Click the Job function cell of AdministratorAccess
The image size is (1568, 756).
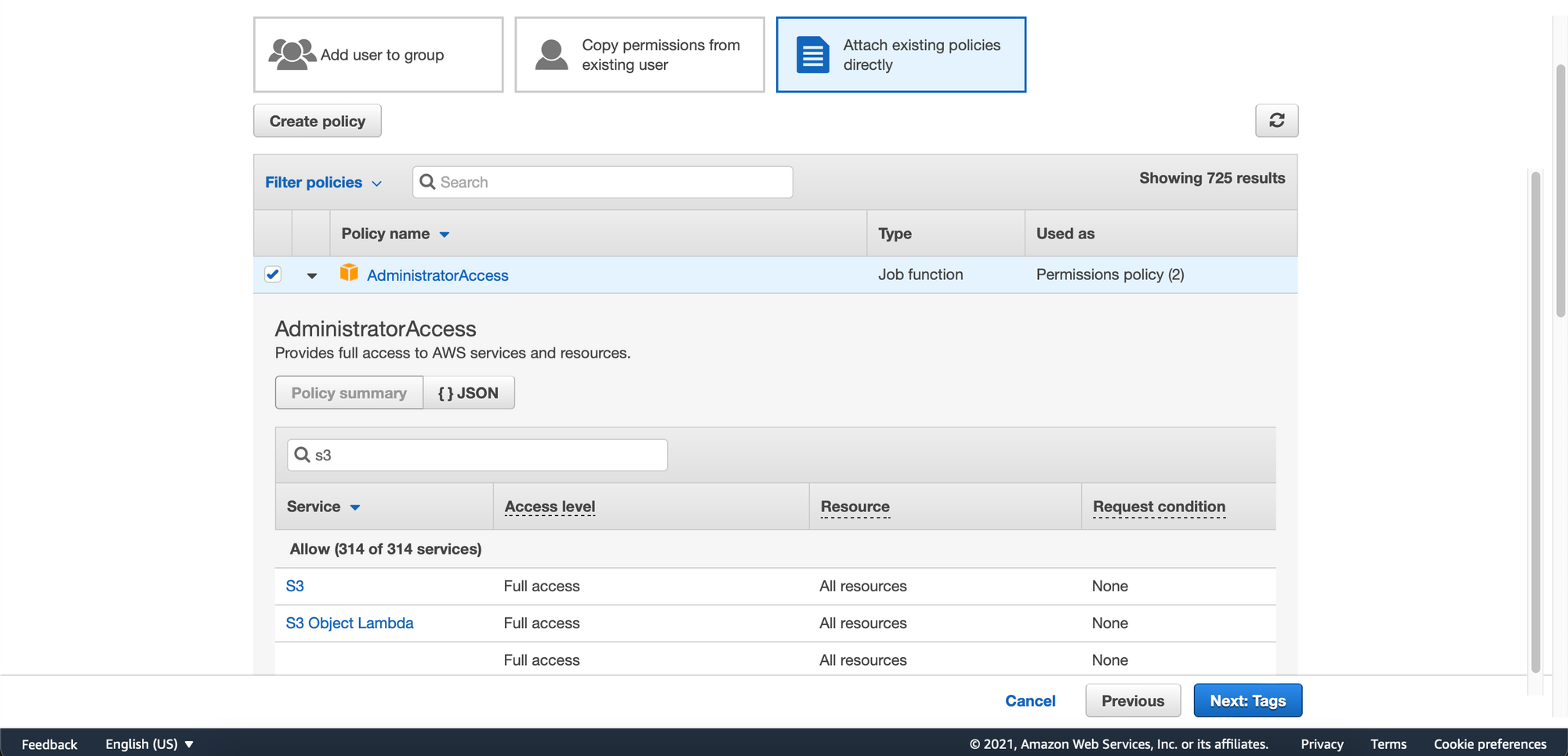(920, 274)
